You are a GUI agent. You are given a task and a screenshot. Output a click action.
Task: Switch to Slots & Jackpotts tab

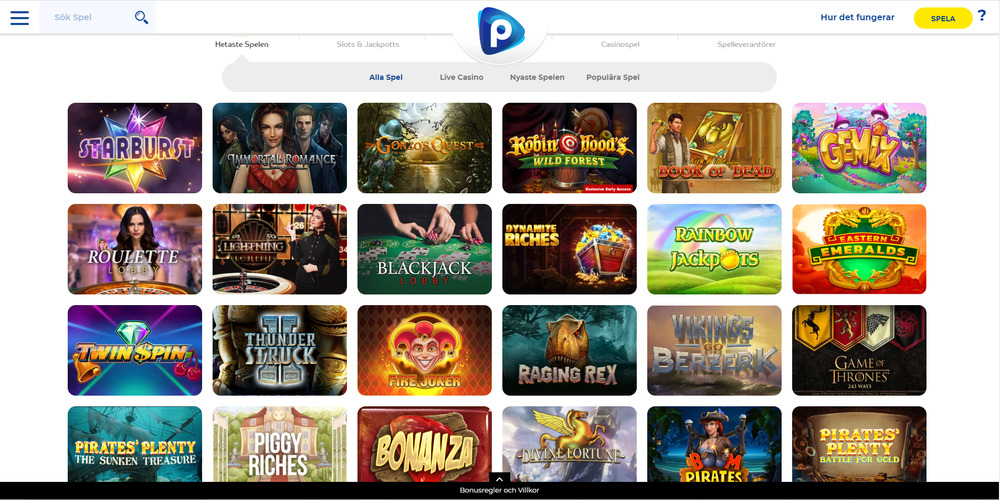[x=368, y=45]
